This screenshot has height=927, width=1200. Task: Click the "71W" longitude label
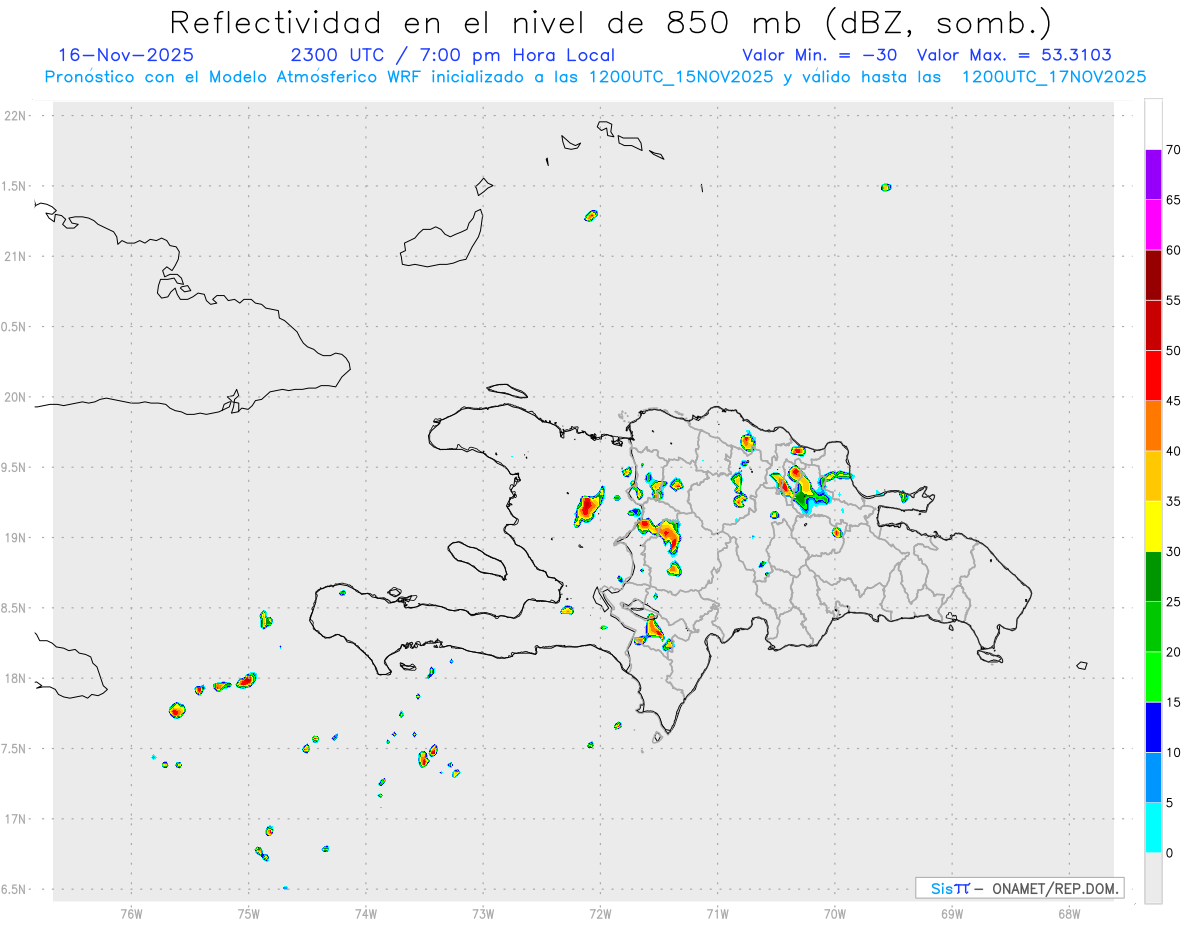coord(717,913)
